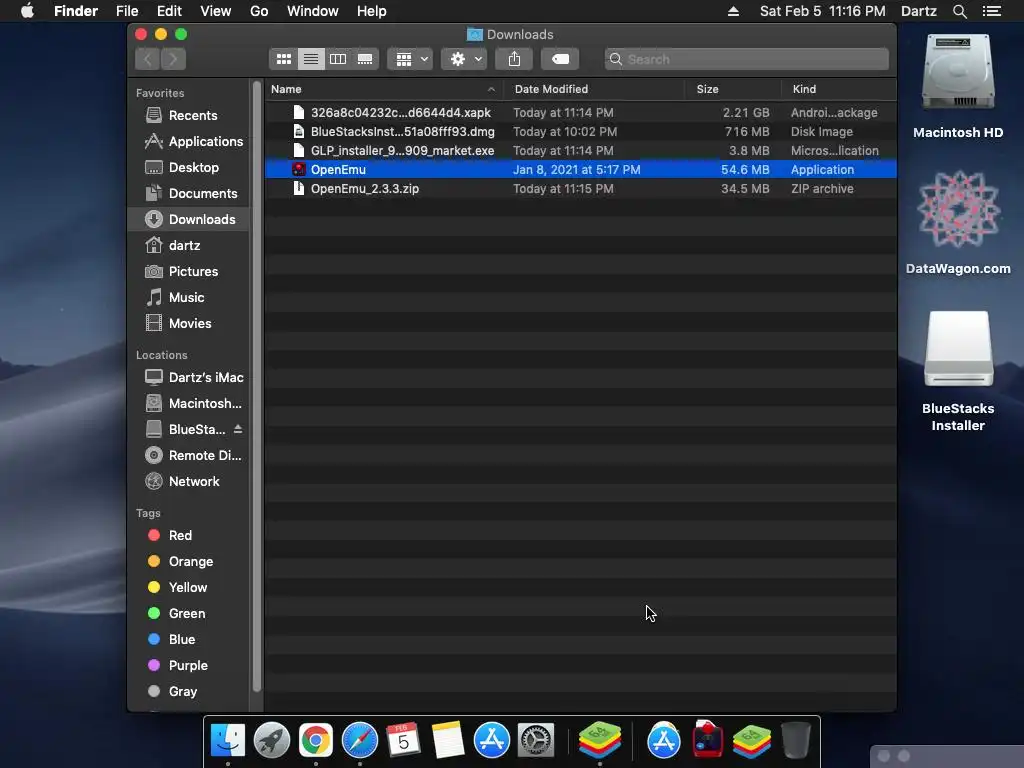Open the group-by arrangement dropdown
1024x768 pixels.
tap(410, 59)
